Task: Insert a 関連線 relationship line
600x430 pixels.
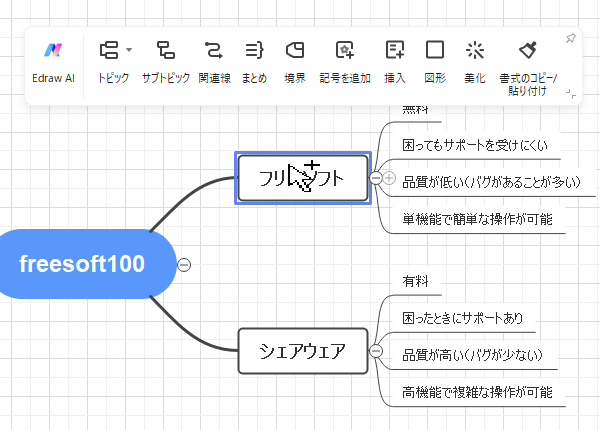Action: tap(214, 63)
